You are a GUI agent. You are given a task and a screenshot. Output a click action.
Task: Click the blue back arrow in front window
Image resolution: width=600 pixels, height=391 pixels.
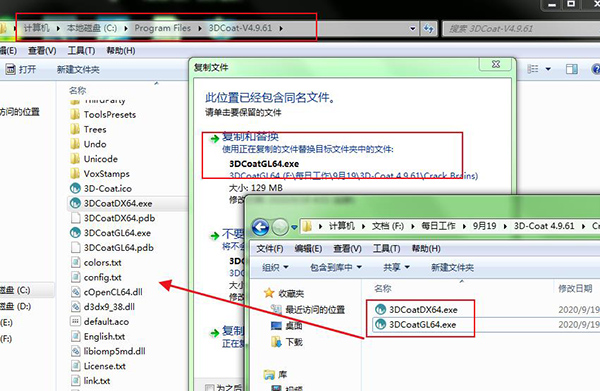[x=260, y=227]
